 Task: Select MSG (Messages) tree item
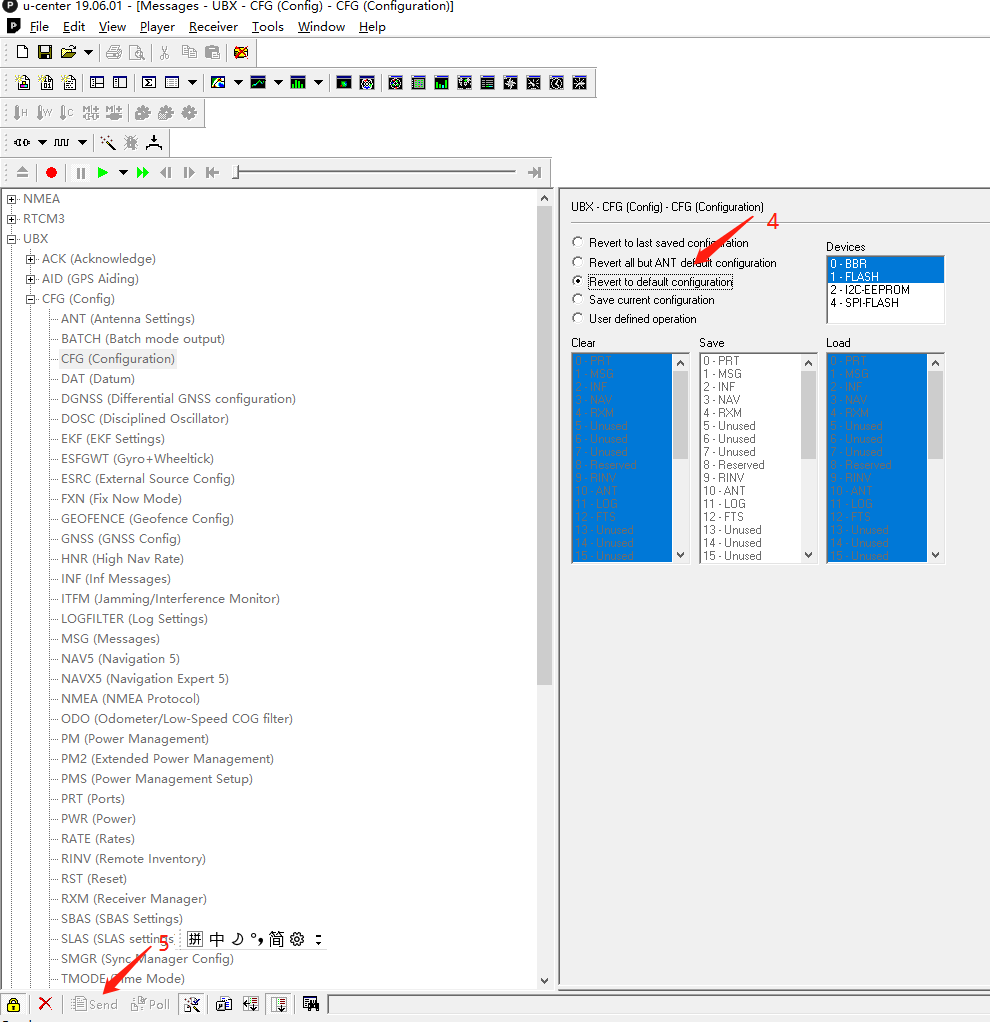pyautogui.click(x=110, y=639)
